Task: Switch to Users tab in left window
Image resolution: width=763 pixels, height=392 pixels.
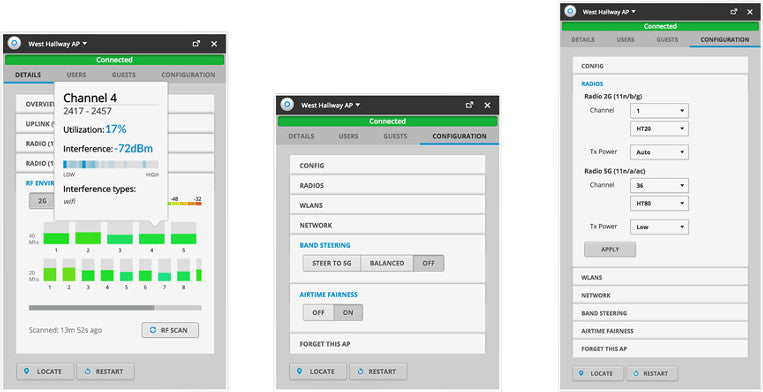Action: point(76,75)
